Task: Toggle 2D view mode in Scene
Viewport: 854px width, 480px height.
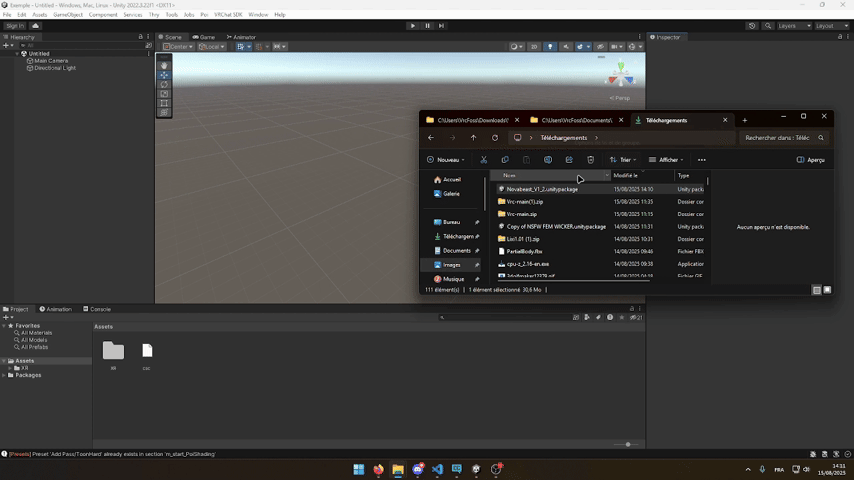Action: pos(534,47)
